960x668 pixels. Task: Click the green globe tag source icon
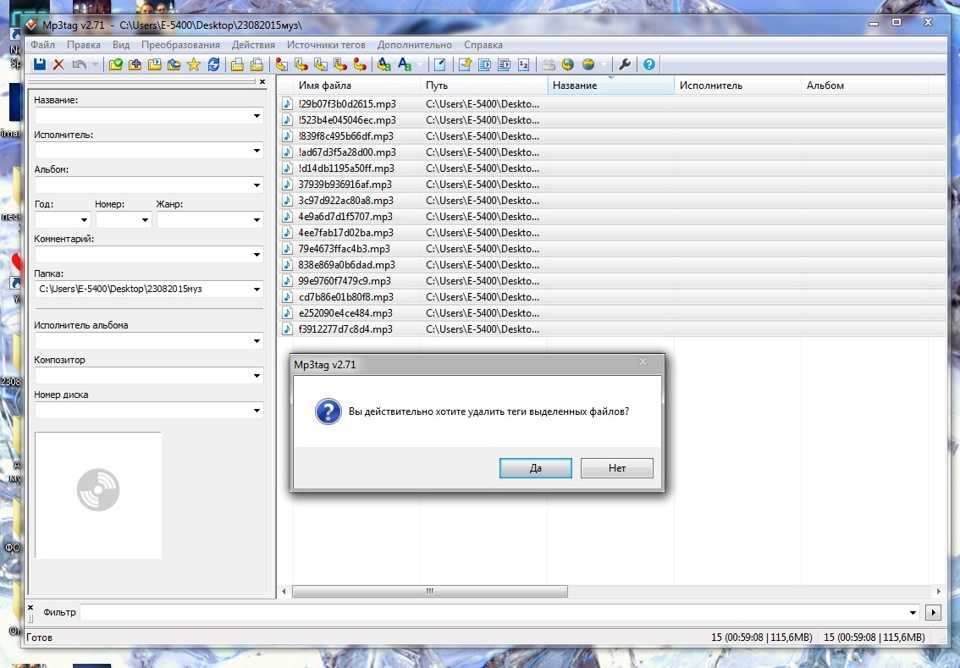point(568,64)
